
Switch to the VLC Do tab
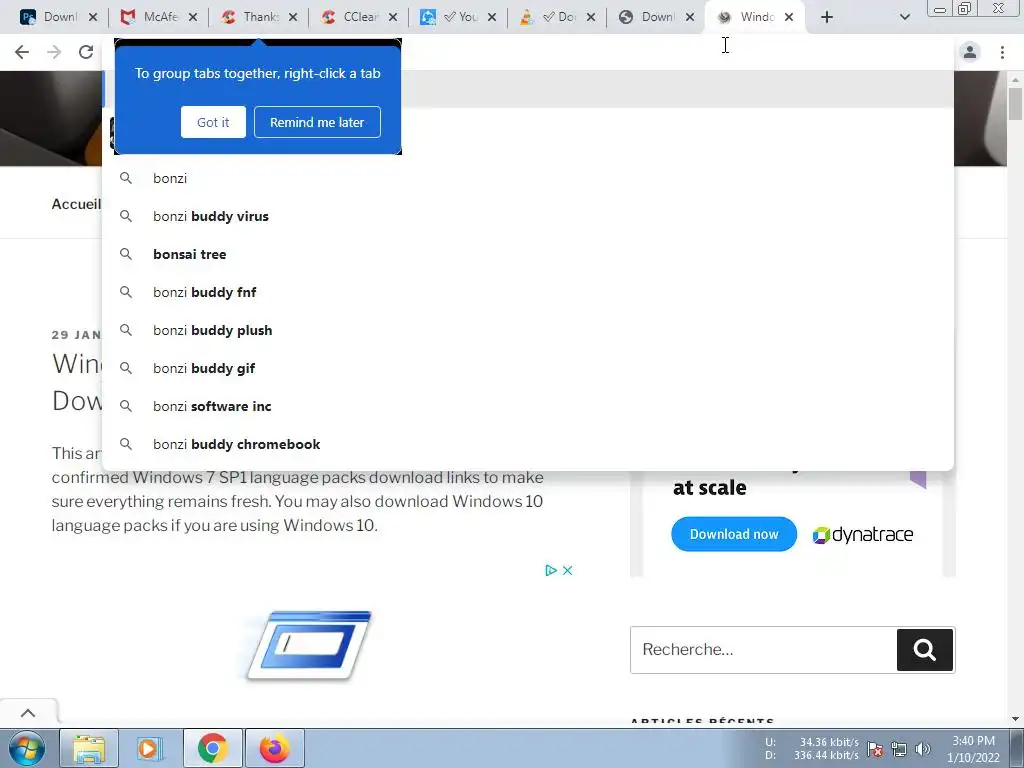(549, 17)
